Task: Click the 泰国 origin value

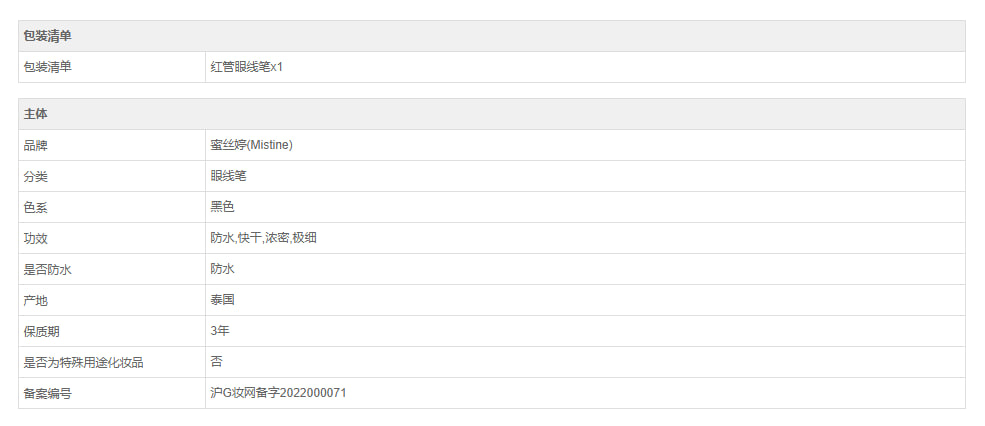Action: [x=222, y=300]
